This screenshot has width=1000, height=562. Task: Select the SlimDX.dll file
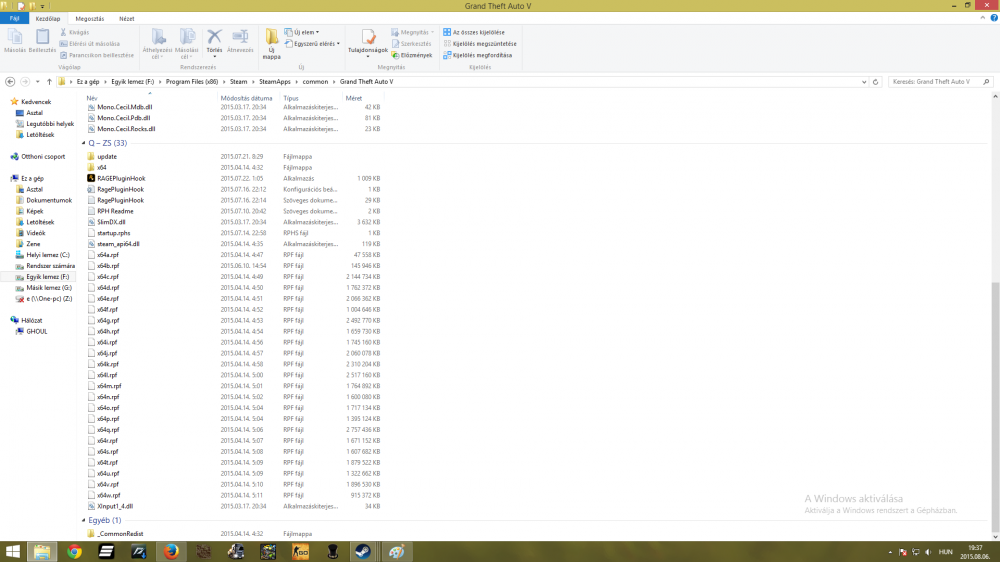tap(111, 222)
